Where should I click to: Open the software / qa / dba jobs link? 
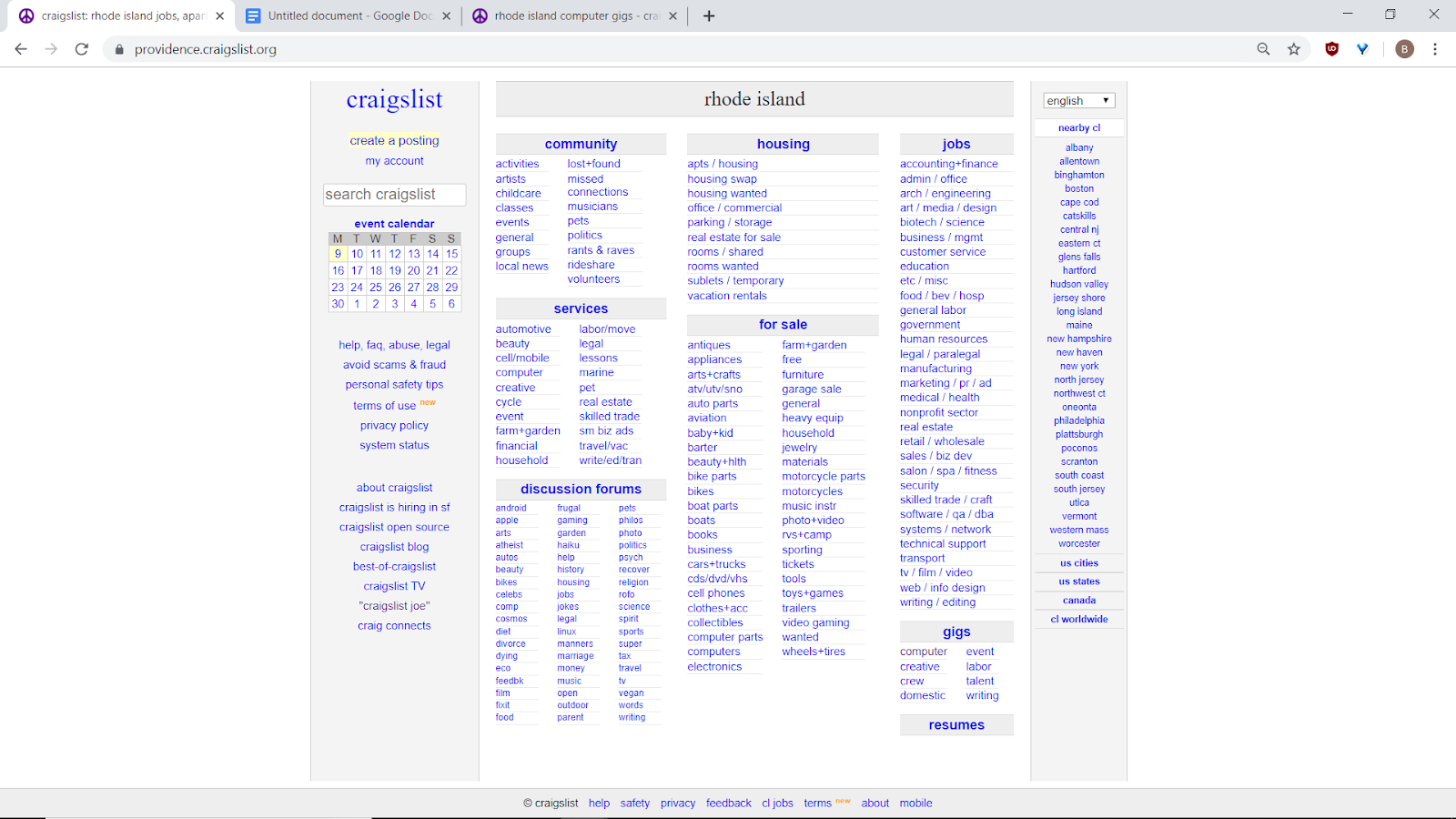[946, 514]
